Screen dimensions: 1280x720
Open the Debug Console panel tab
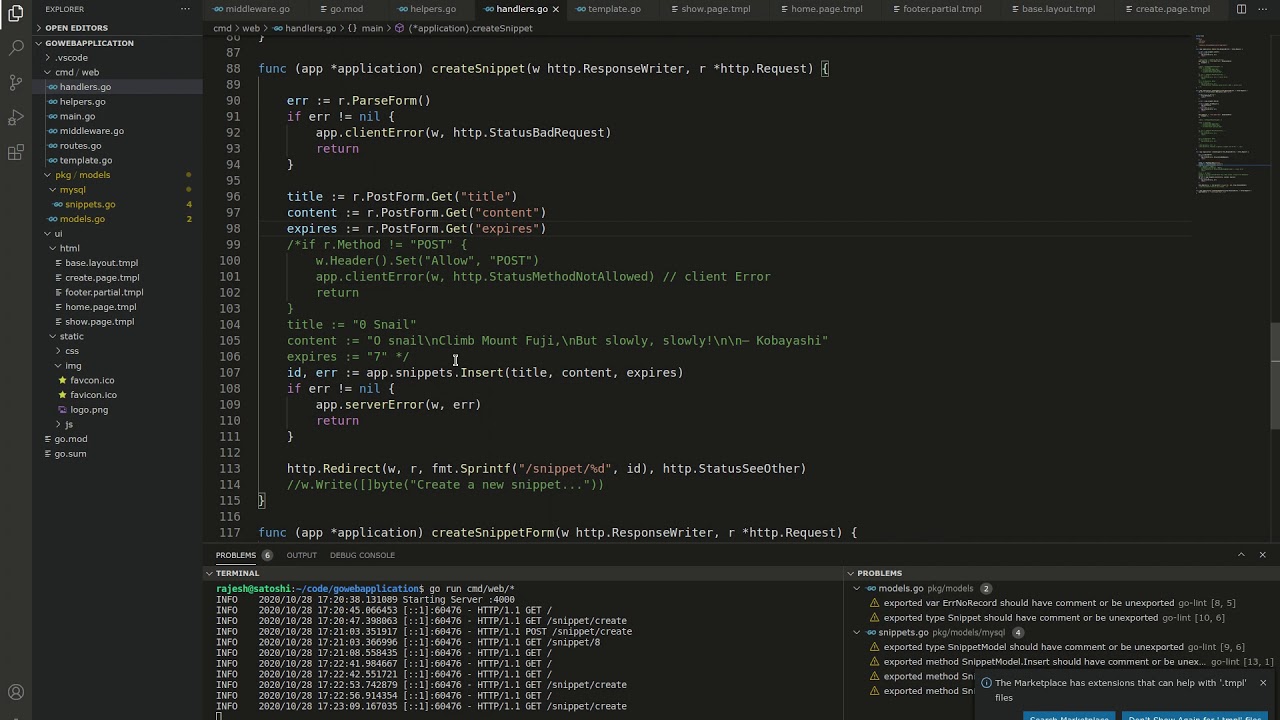point(362,555)
